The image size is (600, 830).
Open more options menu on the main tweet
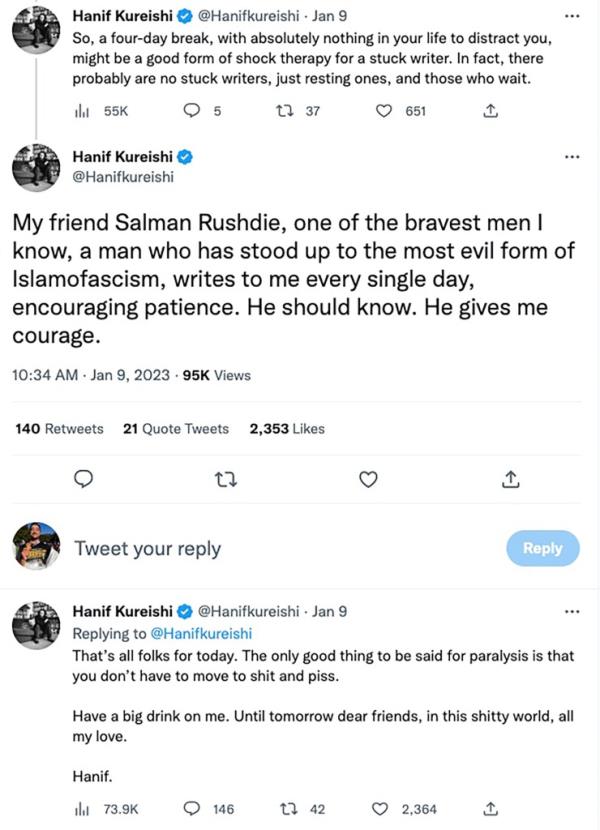coord(572,157)
